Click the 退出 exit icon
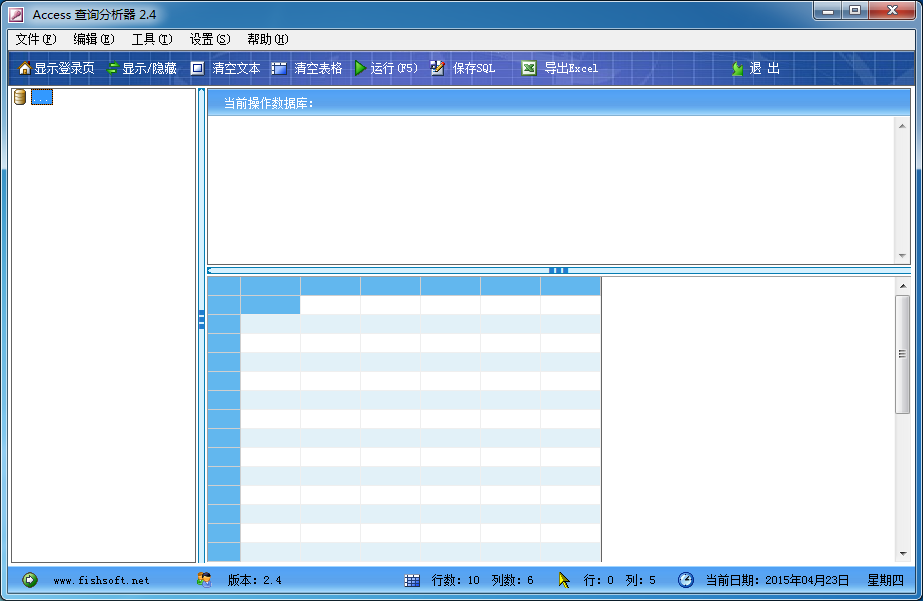Viewport: 923px width, 601px height. coord(737,69)
